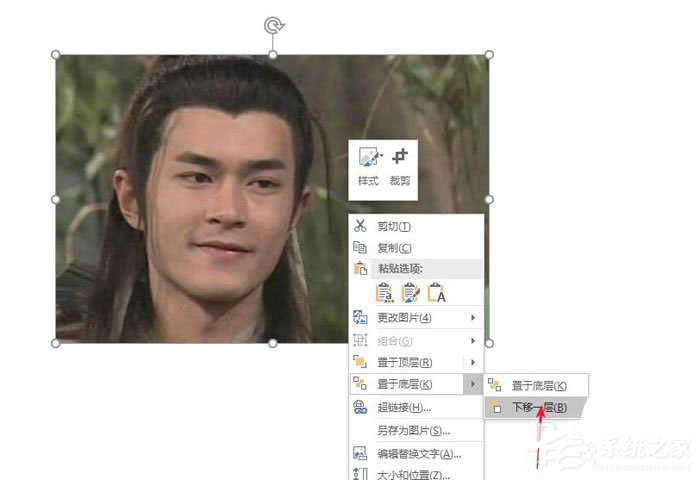Select 下移一层 in the submenu
This screenshot has height=480, width=700.
tap(539, 407)
